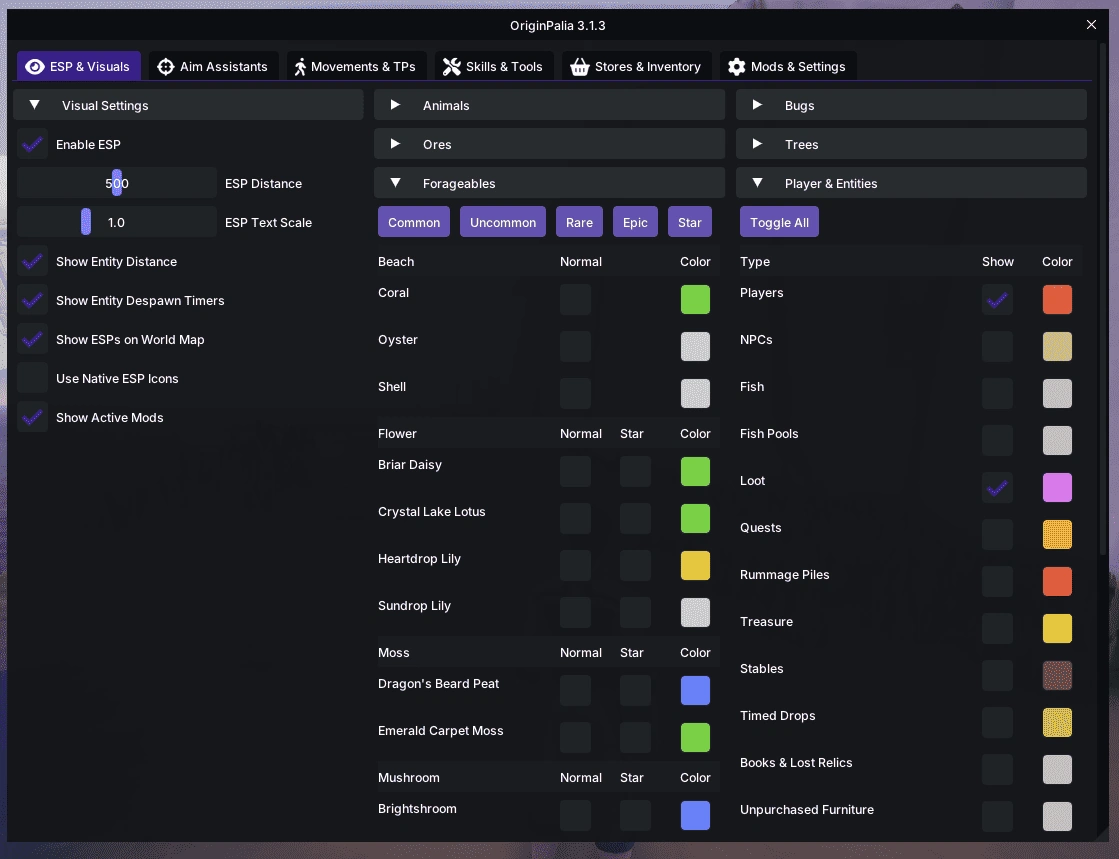
Task: Click the eye icon on ESP & Visuals tab
Action: point(34,66)
